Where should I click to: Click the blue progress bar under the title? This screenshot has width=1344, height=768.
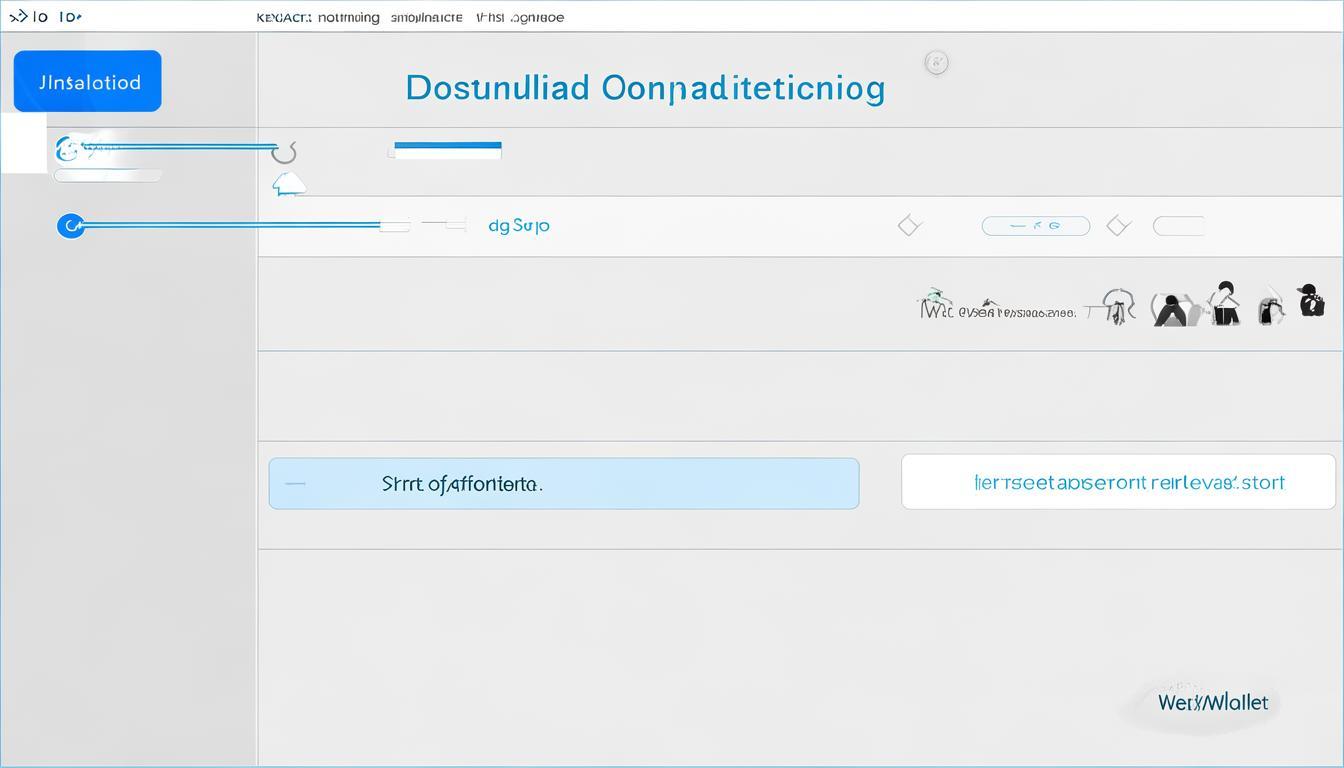tap(448, 150)
